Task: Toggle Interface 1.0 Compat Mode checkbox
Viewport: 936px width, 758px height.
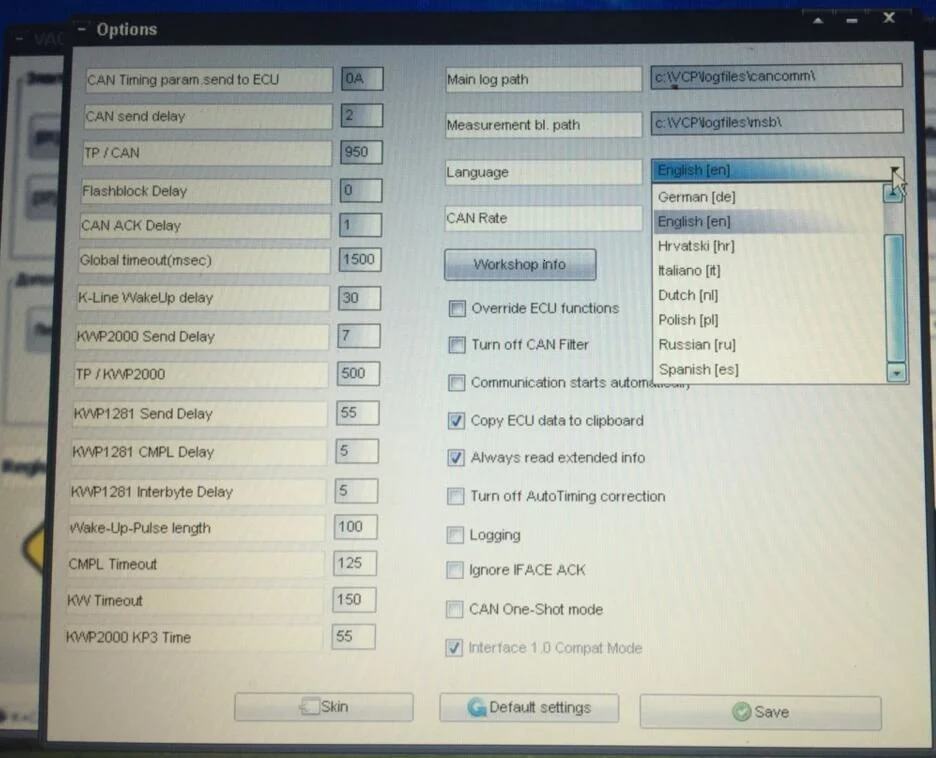Action: click(x=454, y=648)
